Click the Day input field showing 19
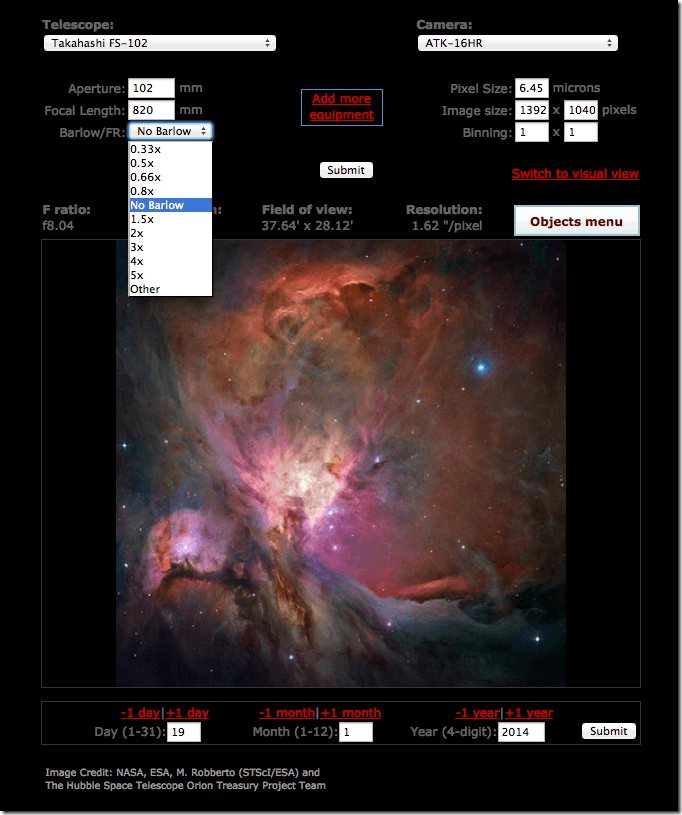The height and width of the screenshot is (815, 682). pyautogui.click(x=184, y=732)
